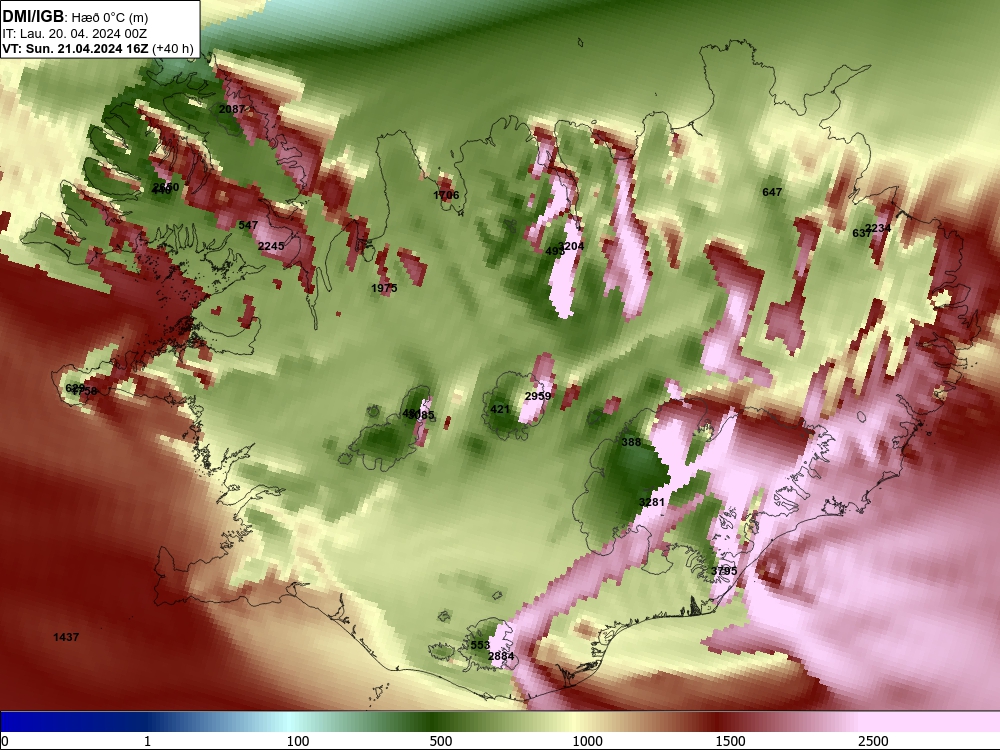The height and width of the screenshot is (750, 1000).
Task: Click the legend label 1
Action: click(147, 741)
